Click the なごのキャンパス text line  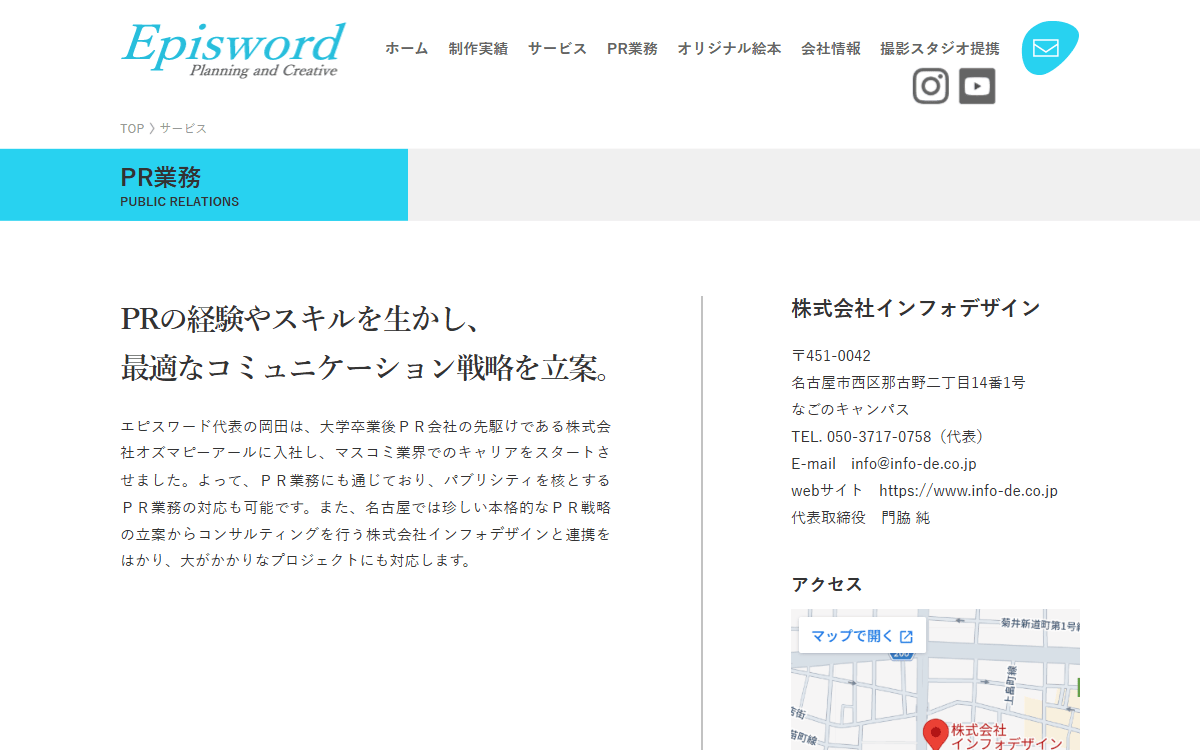pos(850,410)
